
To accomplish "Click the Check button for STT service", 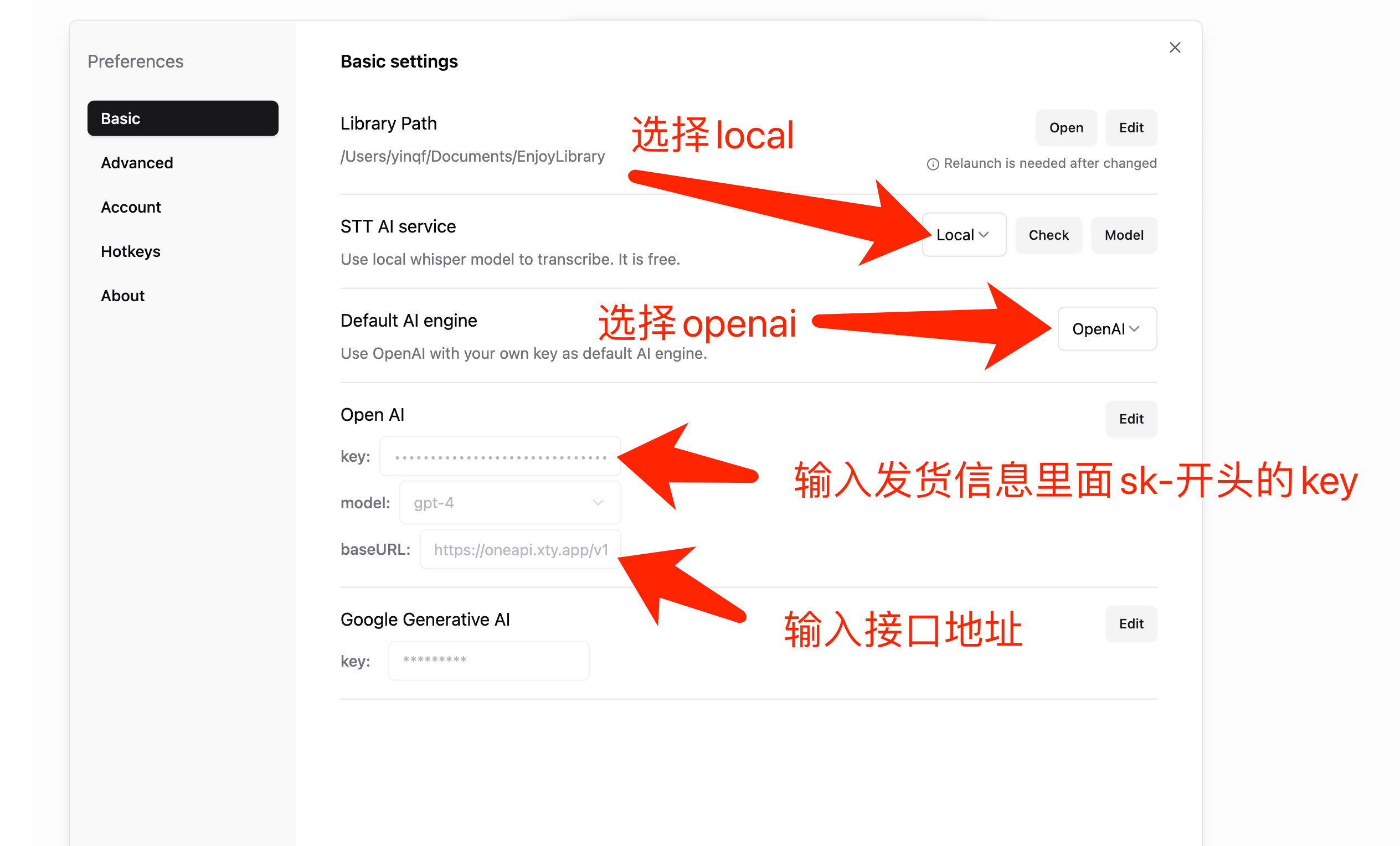I will pyautogui.click(x=1048, y=235).
